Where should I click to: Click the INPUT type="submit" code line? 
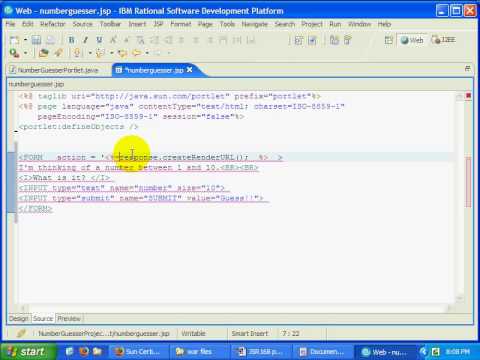(141, 198)
